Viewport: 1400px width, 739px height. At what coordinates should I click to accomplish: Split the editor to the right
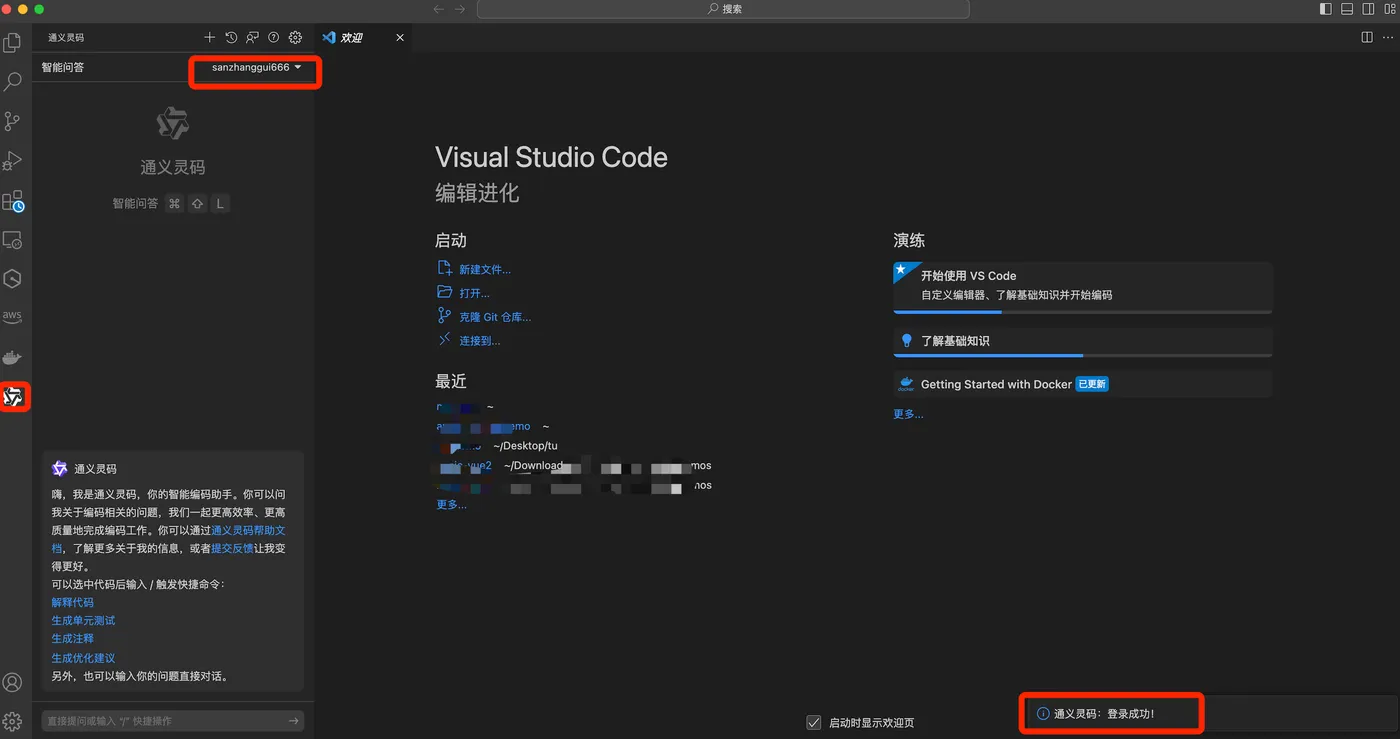1367,37
